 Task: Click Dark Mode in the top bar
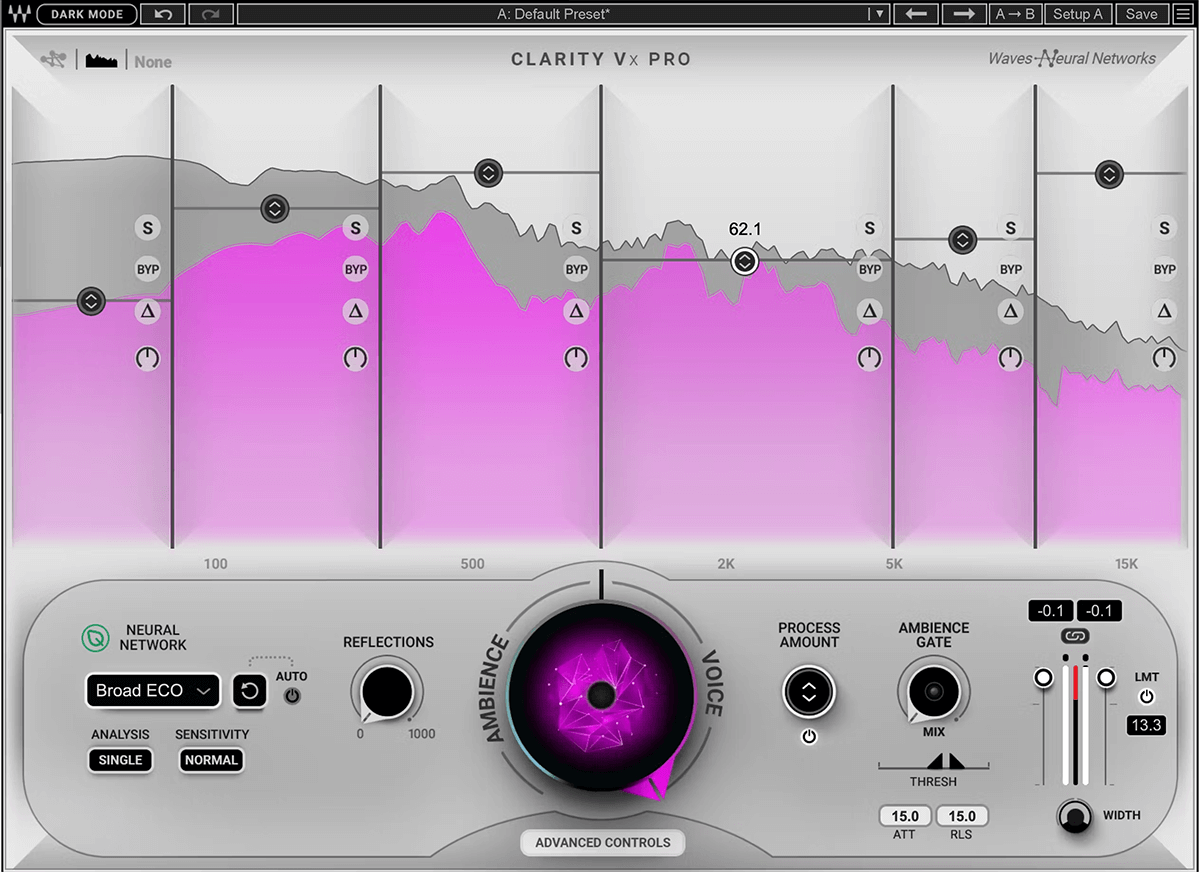tap(86, 14)
